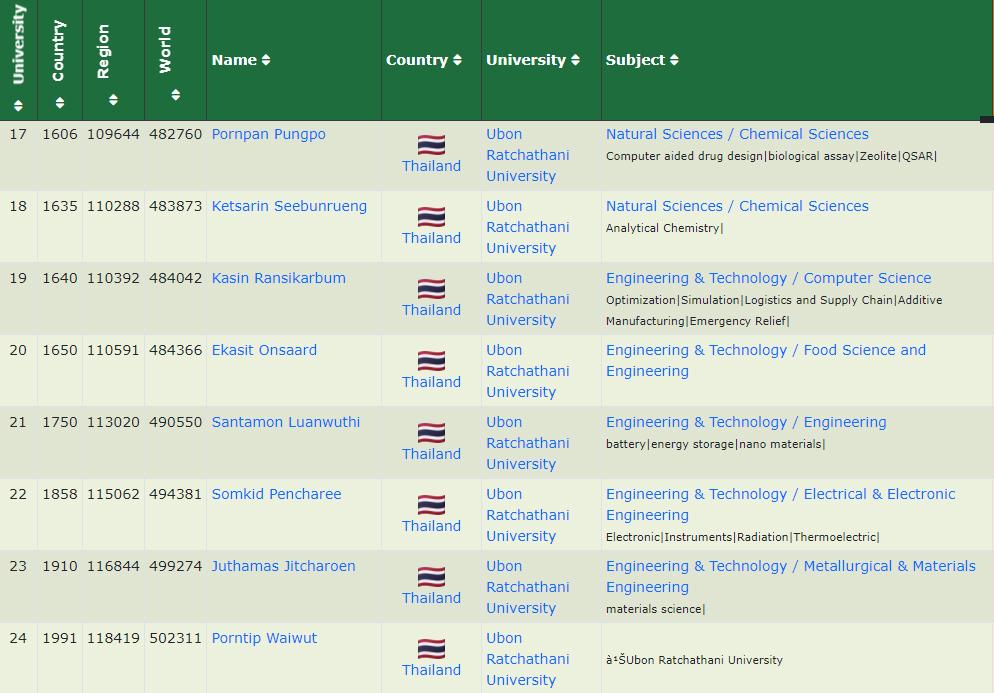Image resolution: width=994 pixels, height=693 pixels.
Task: Select keyword text 'Analytical Chemistry|'
Action: pos(664,228)
